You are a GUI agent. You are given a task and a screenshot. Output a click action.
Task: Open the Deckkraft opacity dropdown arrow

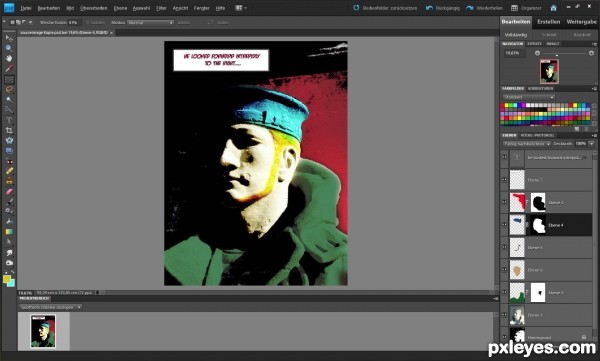591,144
